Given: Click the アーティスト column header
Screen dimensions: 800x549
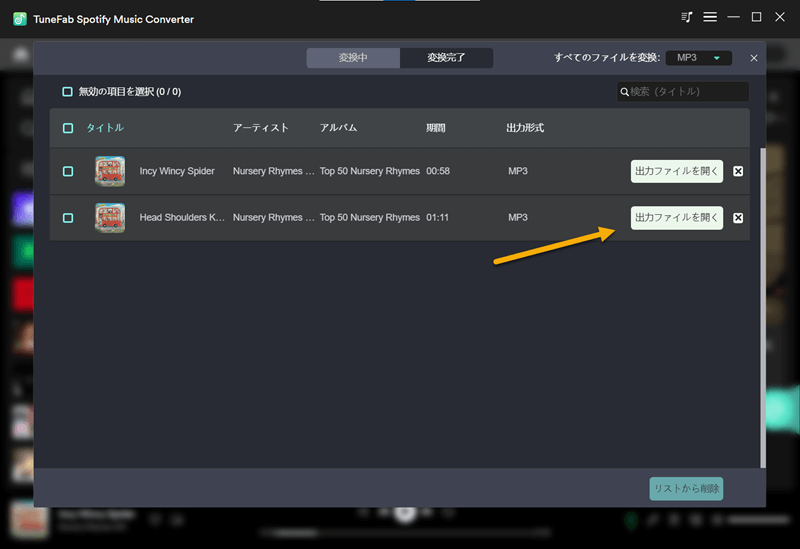Looking at the screenshot, I should [261, 128].
